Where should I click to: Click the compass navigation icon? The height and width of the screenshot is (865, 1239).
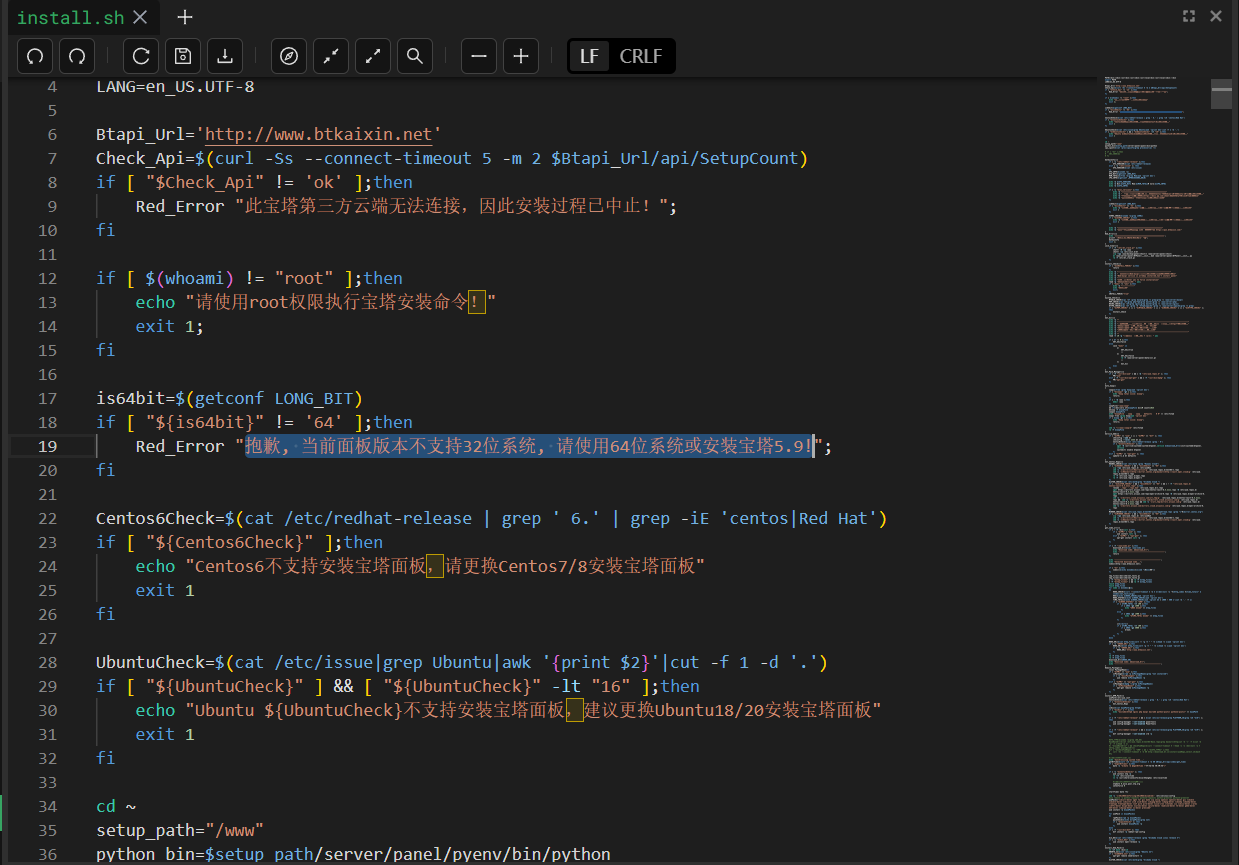[289, 57]
